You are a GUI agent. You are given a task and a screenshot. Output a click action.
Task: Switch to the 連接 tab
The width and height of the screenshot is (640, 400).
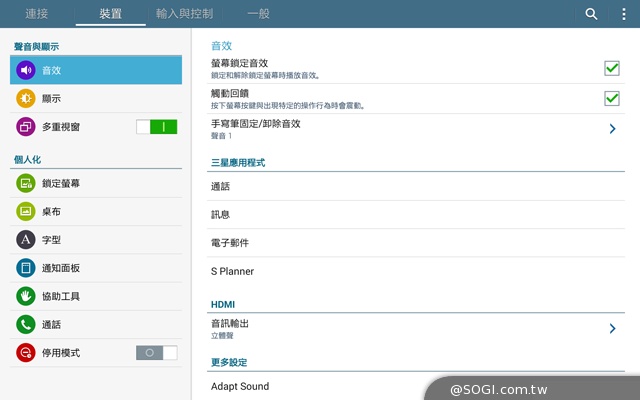(x=36, y=14)
